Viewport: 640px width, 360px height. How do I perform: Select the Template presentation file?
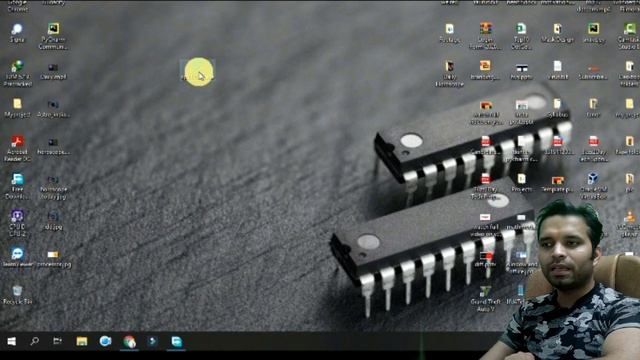[x=558, y=184]
